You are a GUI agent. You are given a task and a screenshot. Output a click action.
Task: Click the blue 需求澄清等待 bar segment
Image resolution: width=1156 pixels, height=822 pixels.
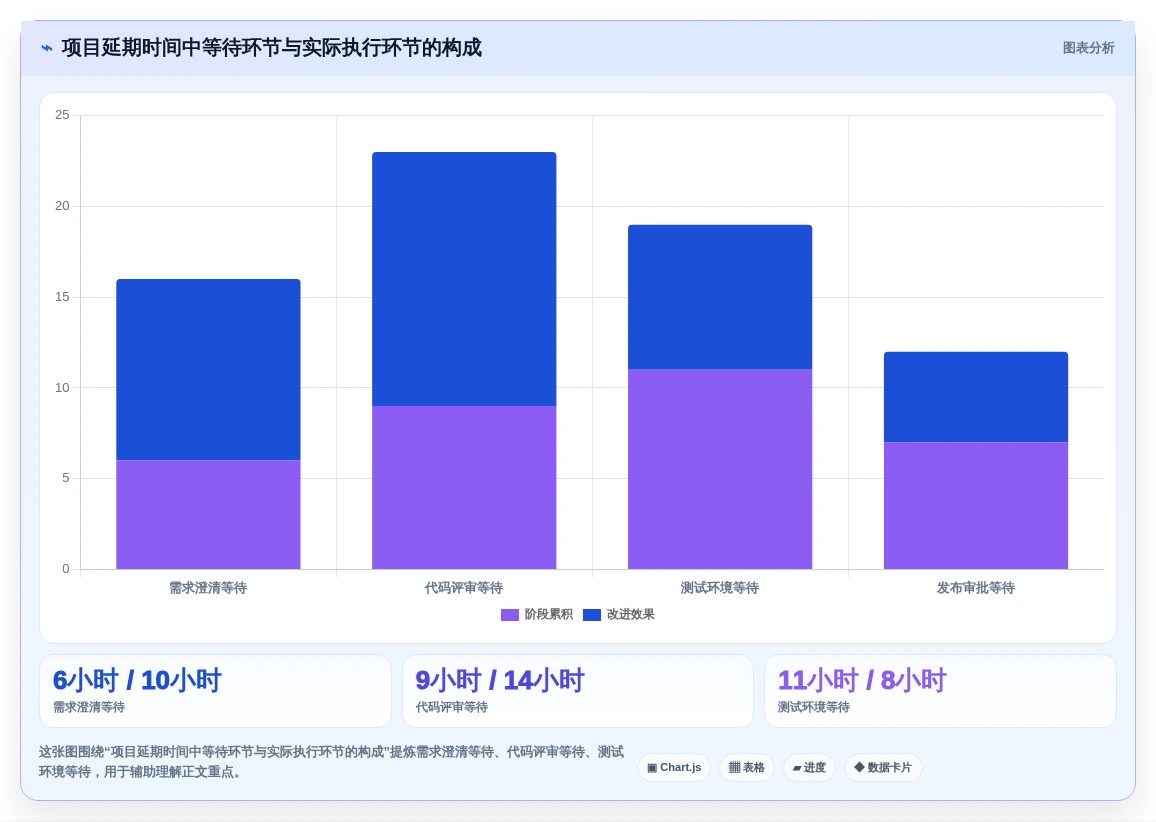click(x=208, y=369)
